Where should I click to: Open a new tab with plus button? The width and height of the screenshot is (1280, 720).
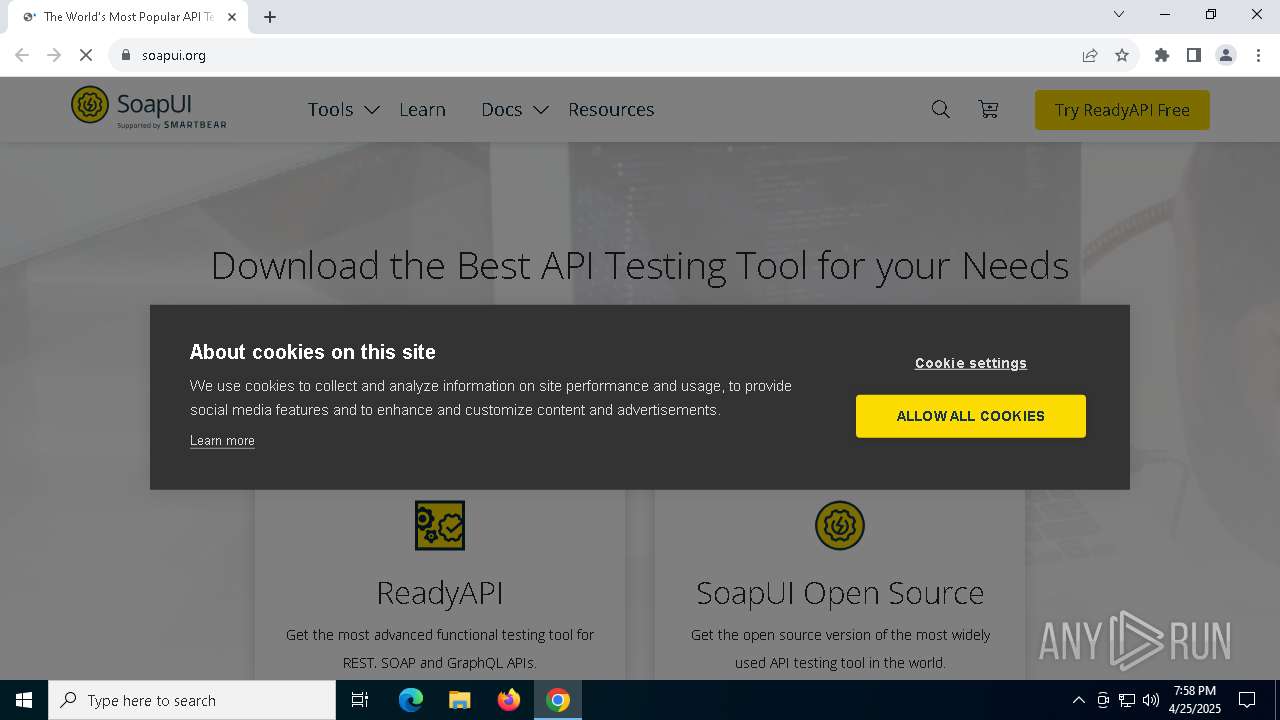270,17
